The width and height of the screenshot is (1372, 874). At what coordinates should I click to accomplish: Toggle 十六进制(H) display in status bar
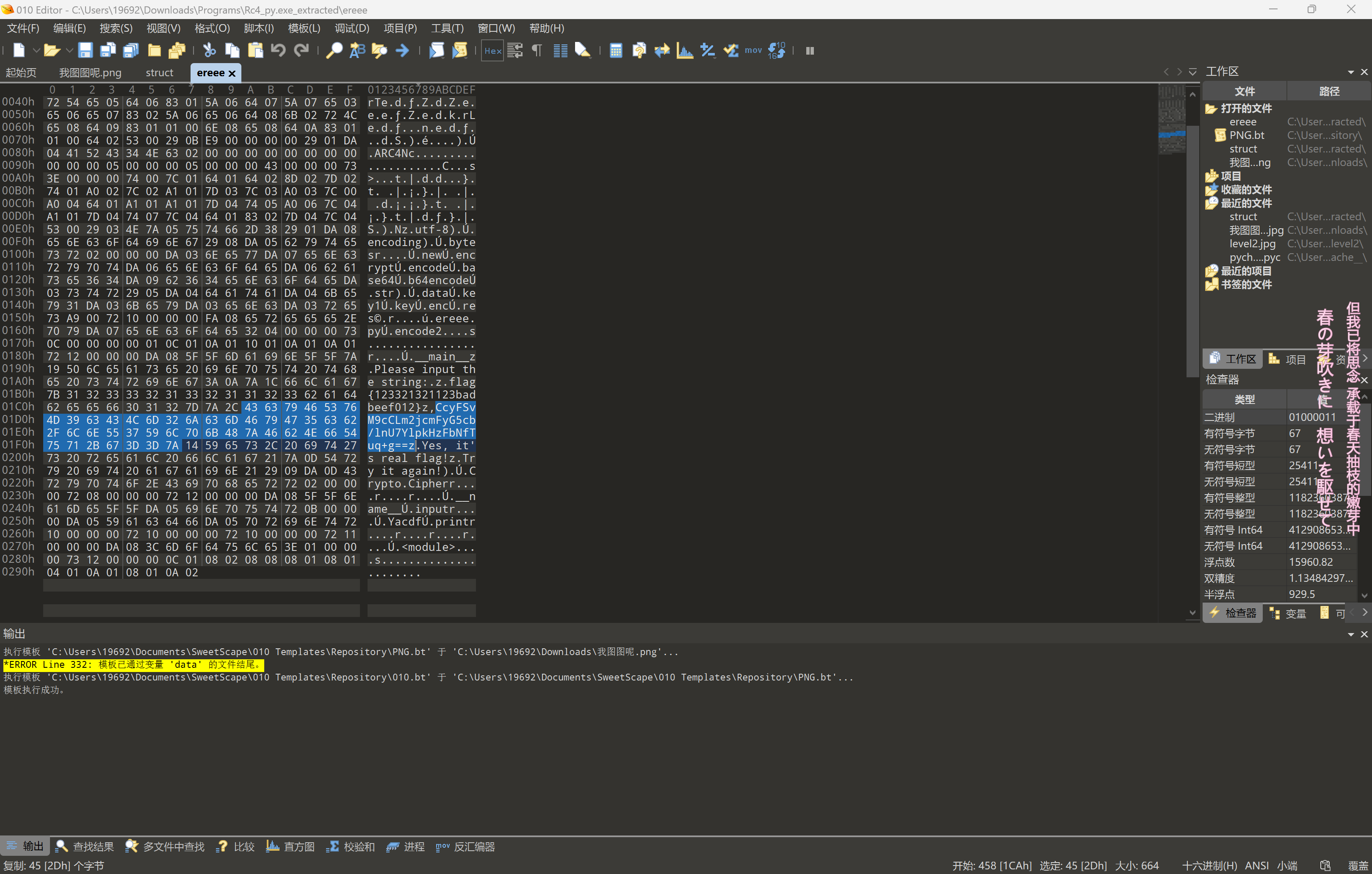[x=1209, y=866]
